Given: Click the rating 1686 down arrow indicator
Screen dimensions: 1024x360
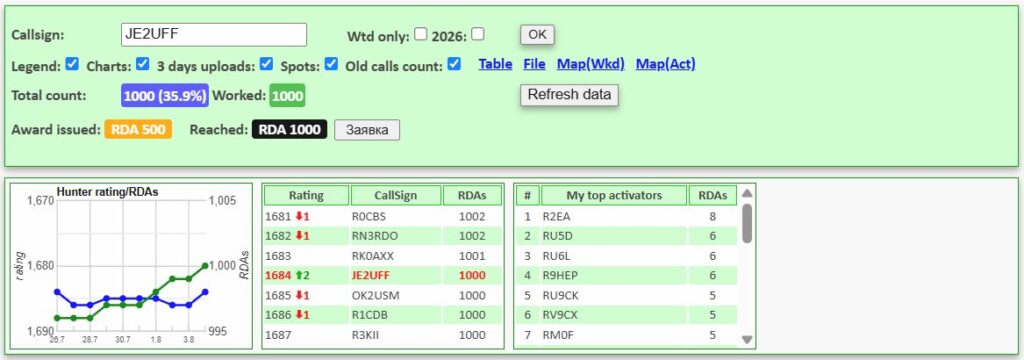Looking at the screenshot, I should pos(300,315).
